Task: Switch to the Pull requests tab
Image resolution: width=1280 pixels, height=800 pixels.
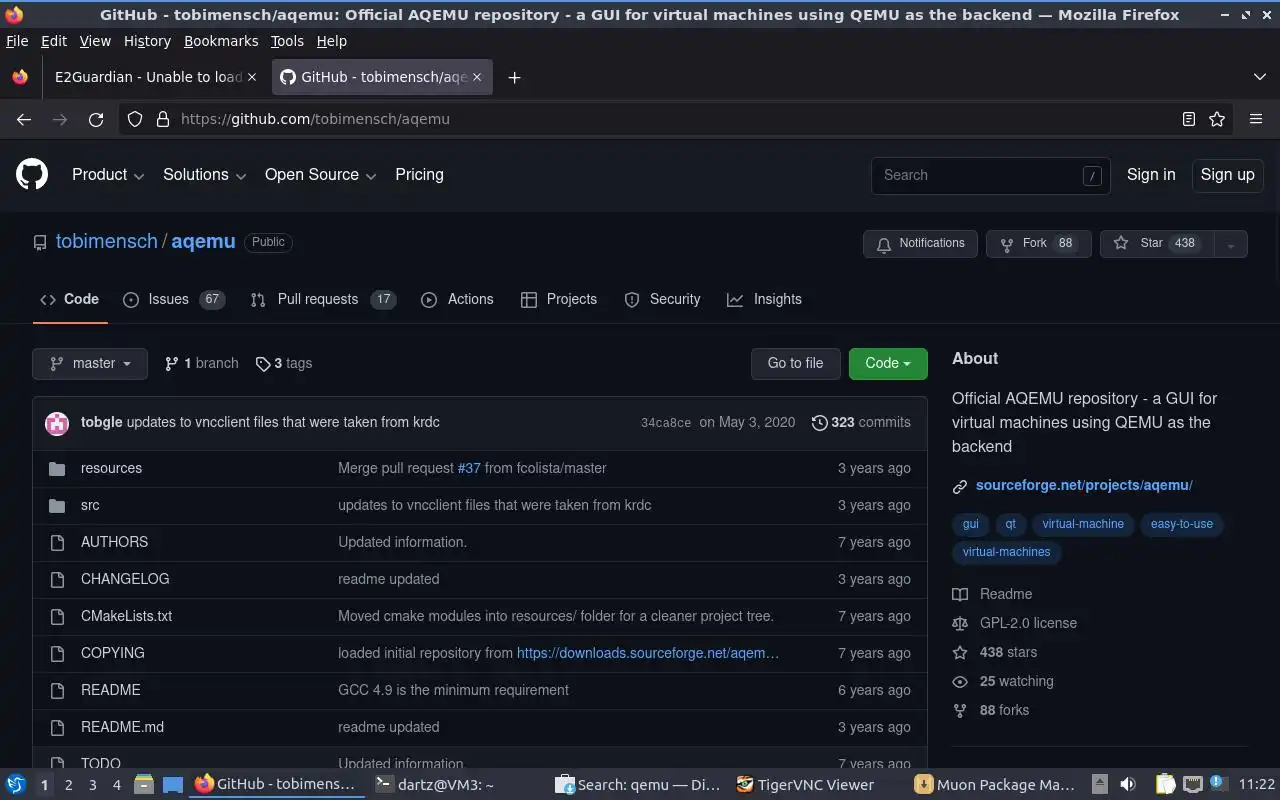Action: point(323,300)
